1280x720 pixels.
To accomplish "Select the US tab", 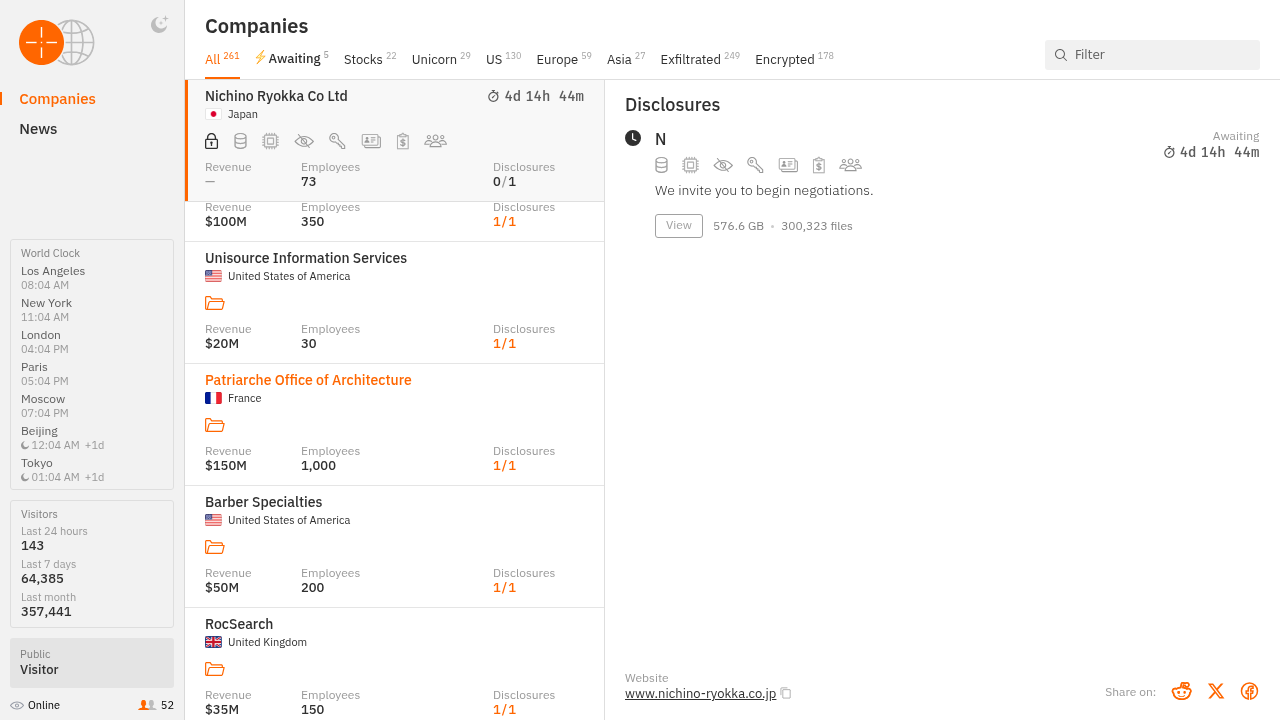I will [504, 58].
